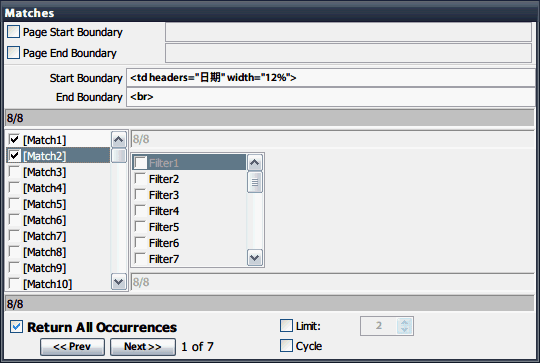
Task: Click the Match list scrollbar thumb
Action: [x=119, y=155]
